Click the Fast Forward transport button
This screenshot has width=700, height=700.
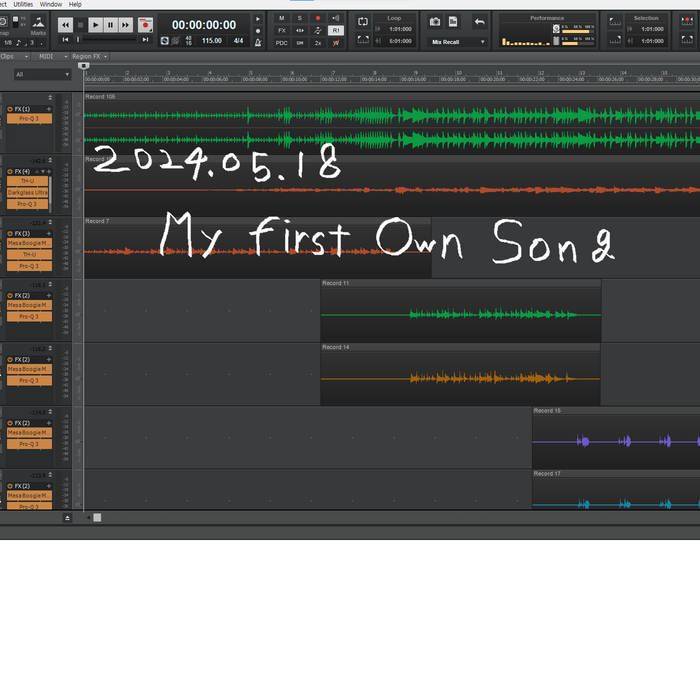coord(125,25)
